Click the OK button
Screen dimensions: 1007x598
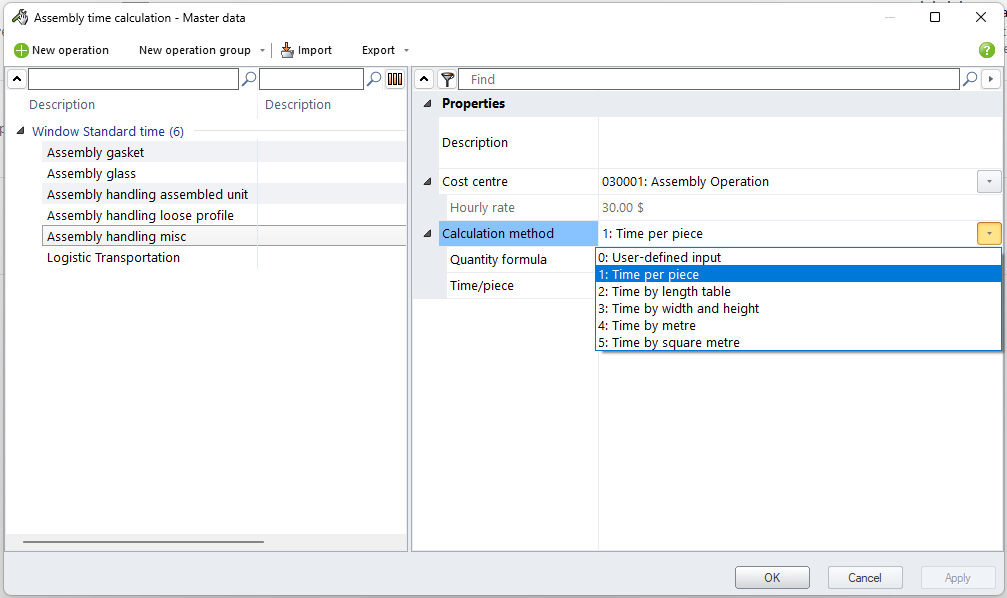(x=772, y=577)
